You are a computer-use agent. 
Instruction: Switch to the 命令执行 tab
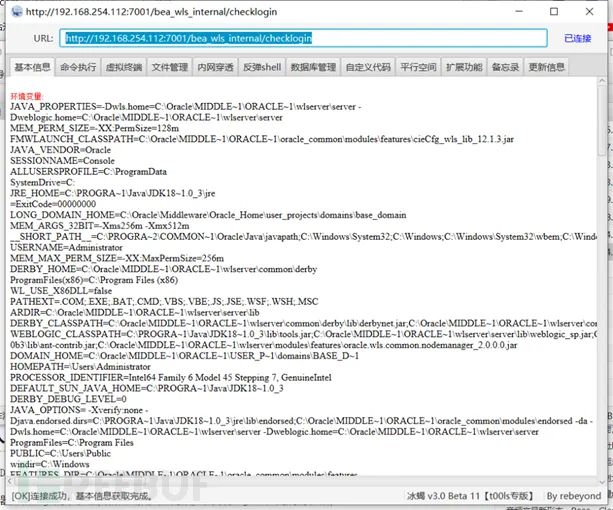tap(78, 67)
